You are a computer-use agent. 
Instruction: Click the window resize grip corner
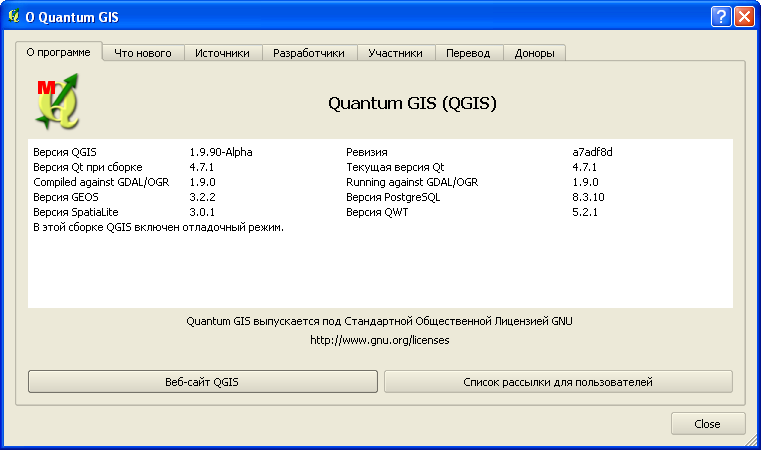(x=751, y=440)
